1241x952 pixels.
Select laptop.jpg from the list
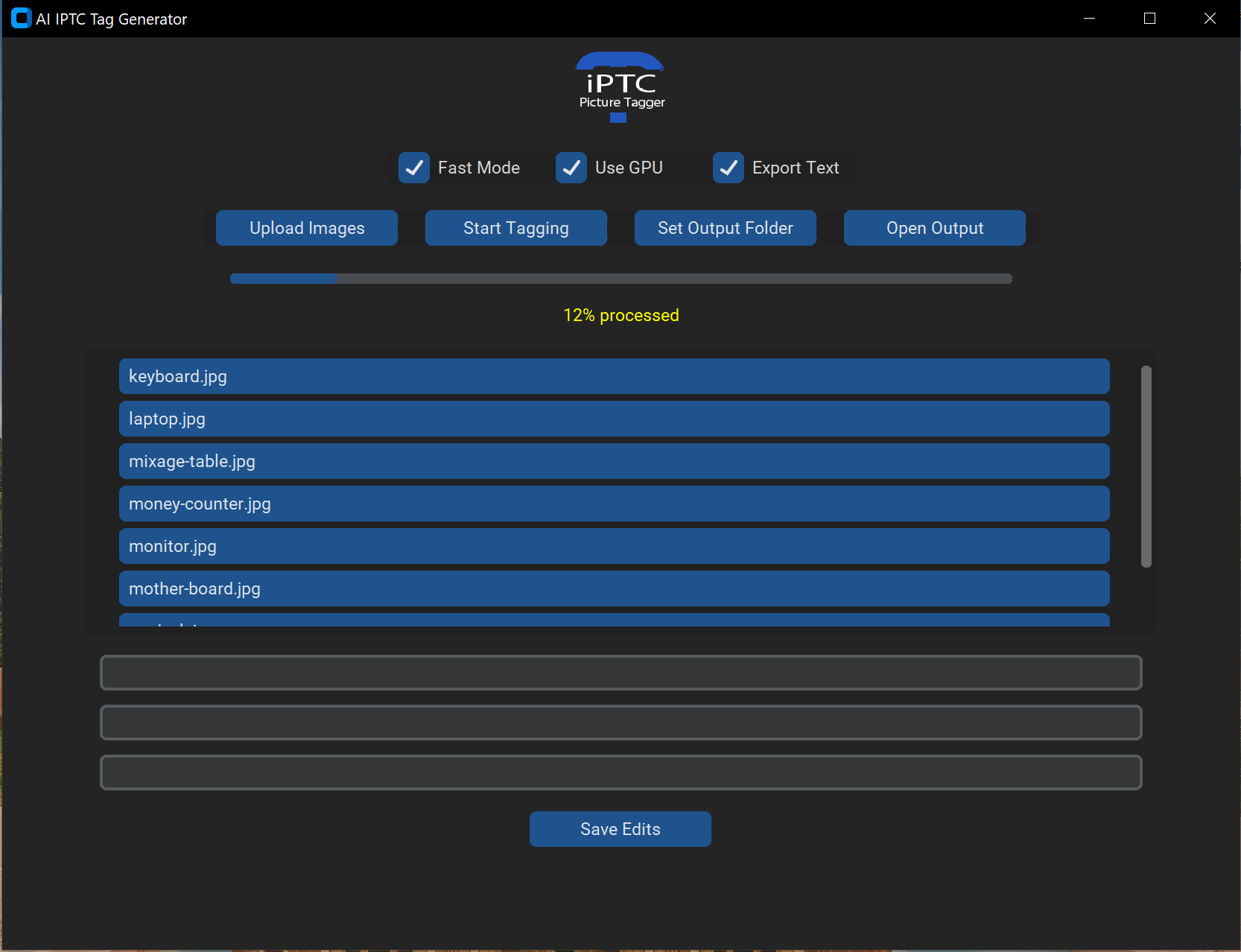(x=614, y=419)
